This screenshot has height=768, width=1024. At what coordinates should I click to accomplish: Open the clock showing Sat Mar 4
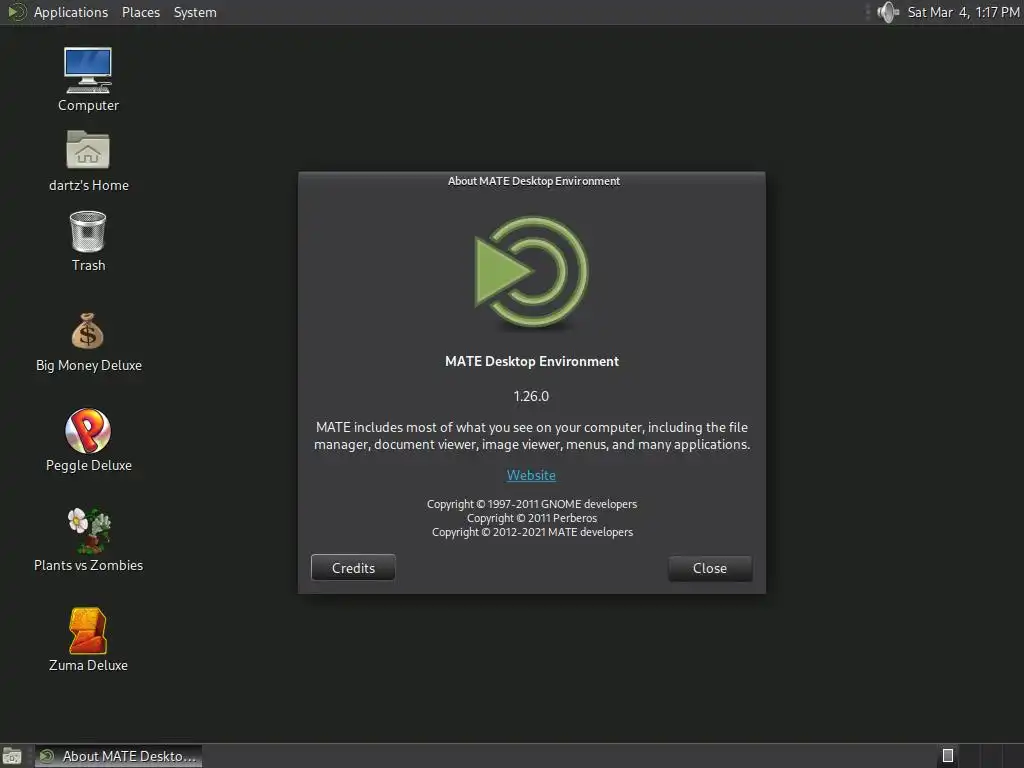click(963, 12)
